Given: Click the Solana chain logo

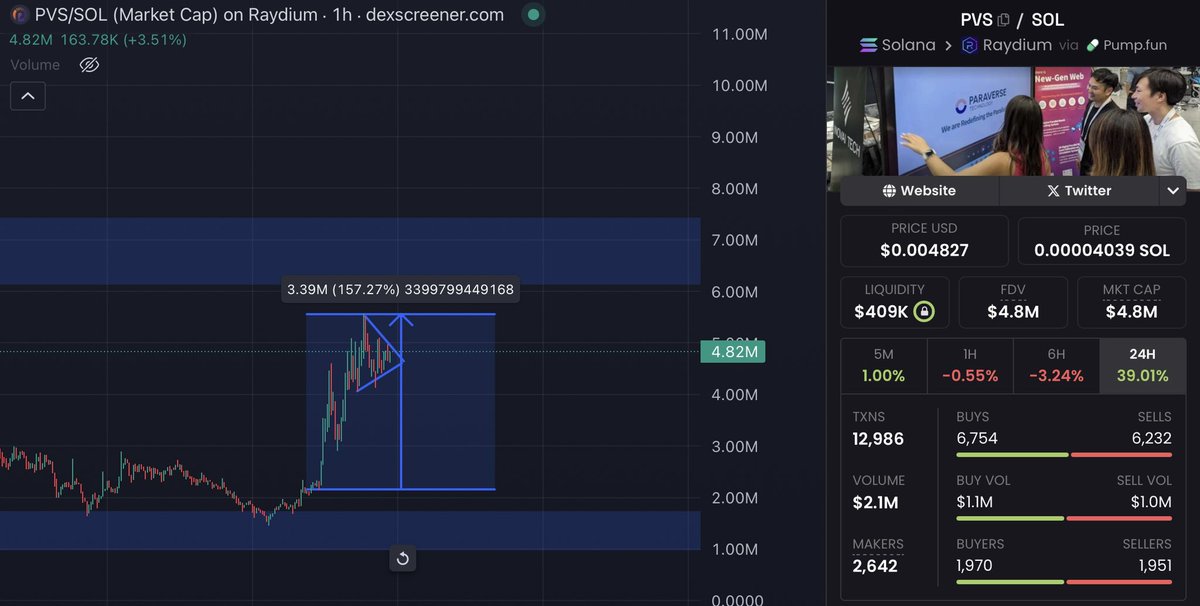Looking at the screenshot, I should click(868, 45).
